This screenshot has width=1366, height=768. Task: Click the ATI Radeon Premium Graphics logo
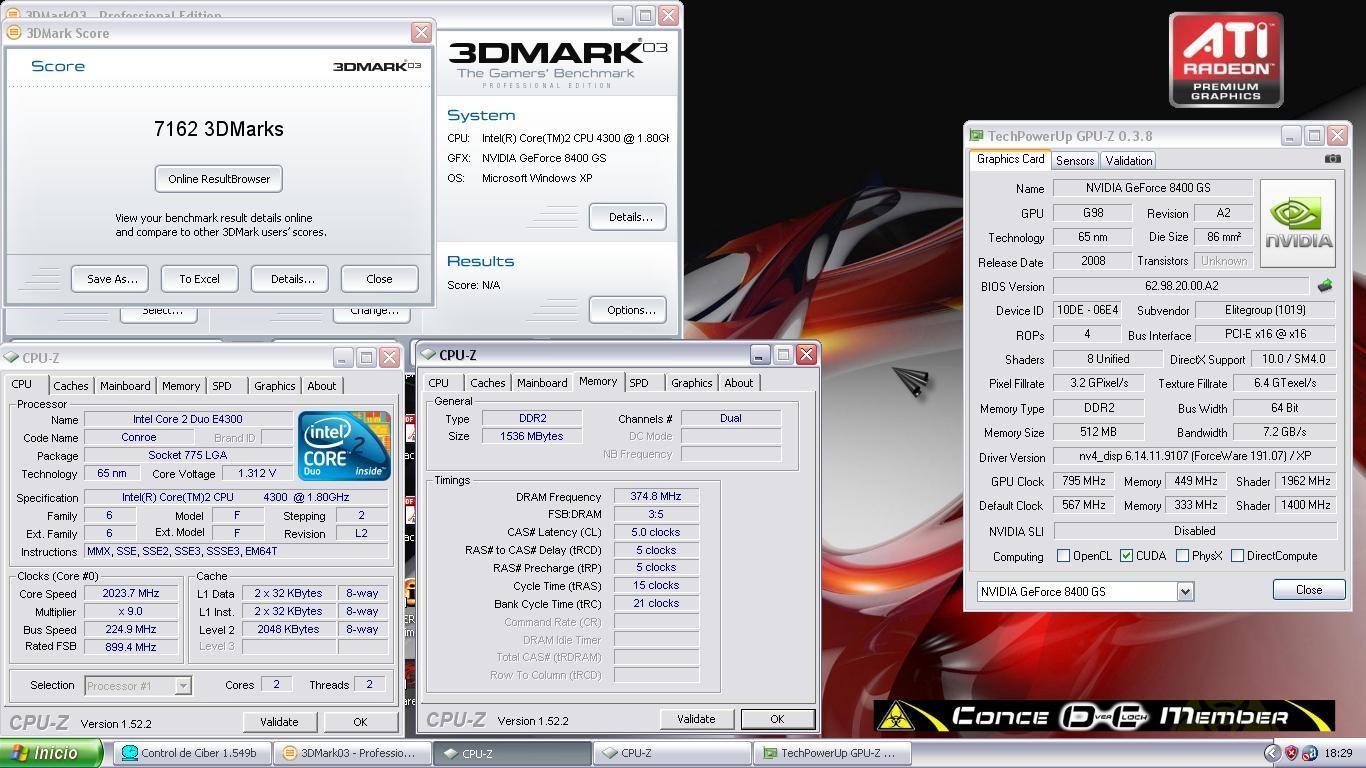(1226, 60)
